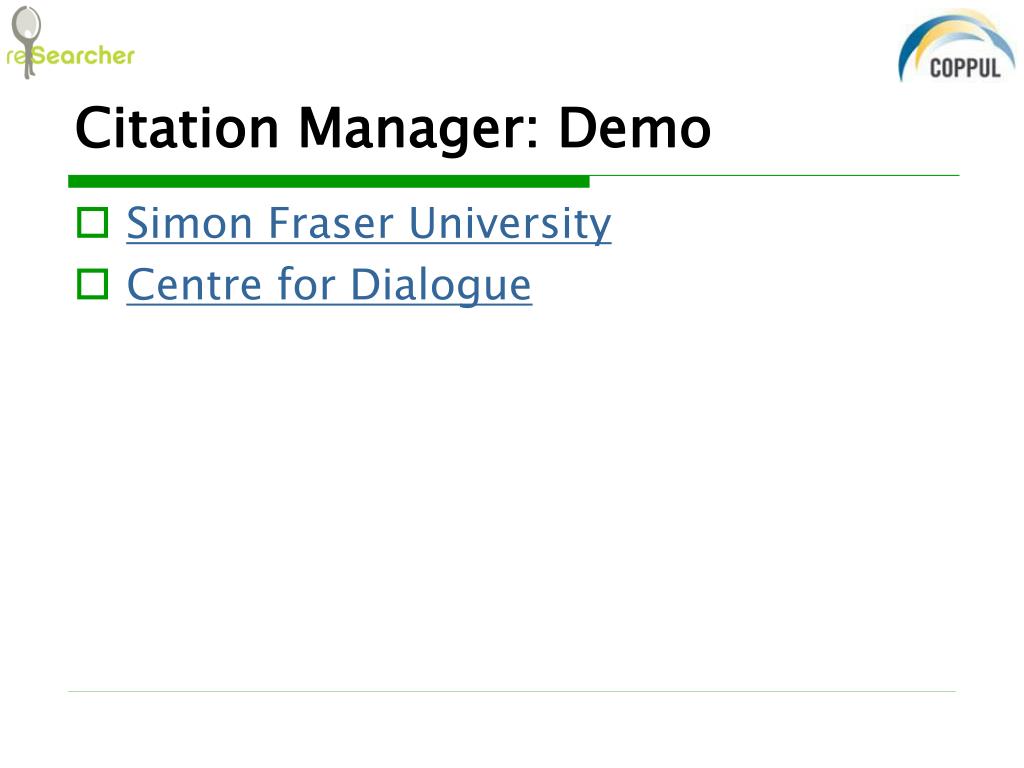Click the green square bullet beside Centre for Dialogue

(x=92, y=284)
